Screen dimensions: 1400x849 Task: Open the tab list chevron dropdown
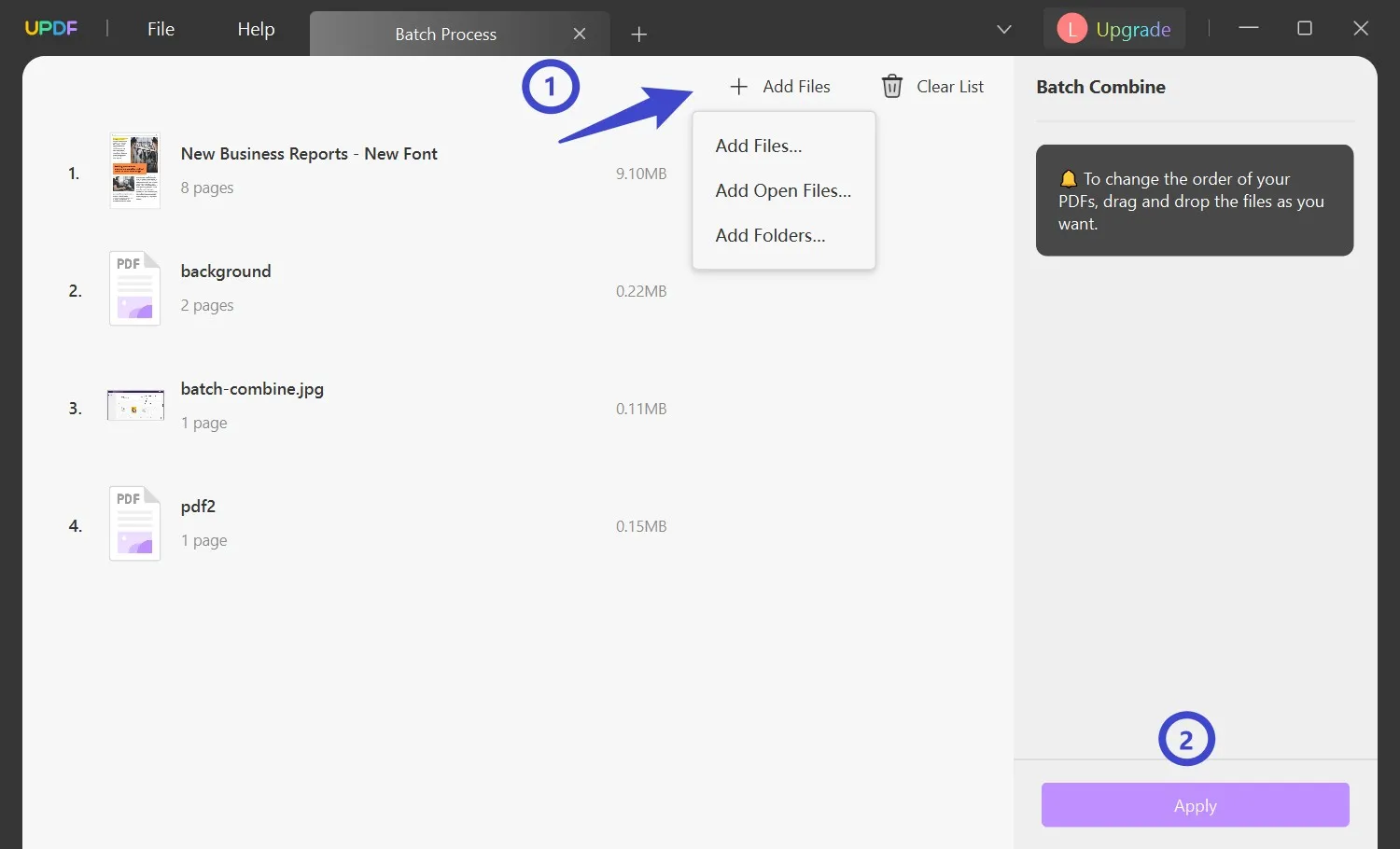(x=1003, y=29)
